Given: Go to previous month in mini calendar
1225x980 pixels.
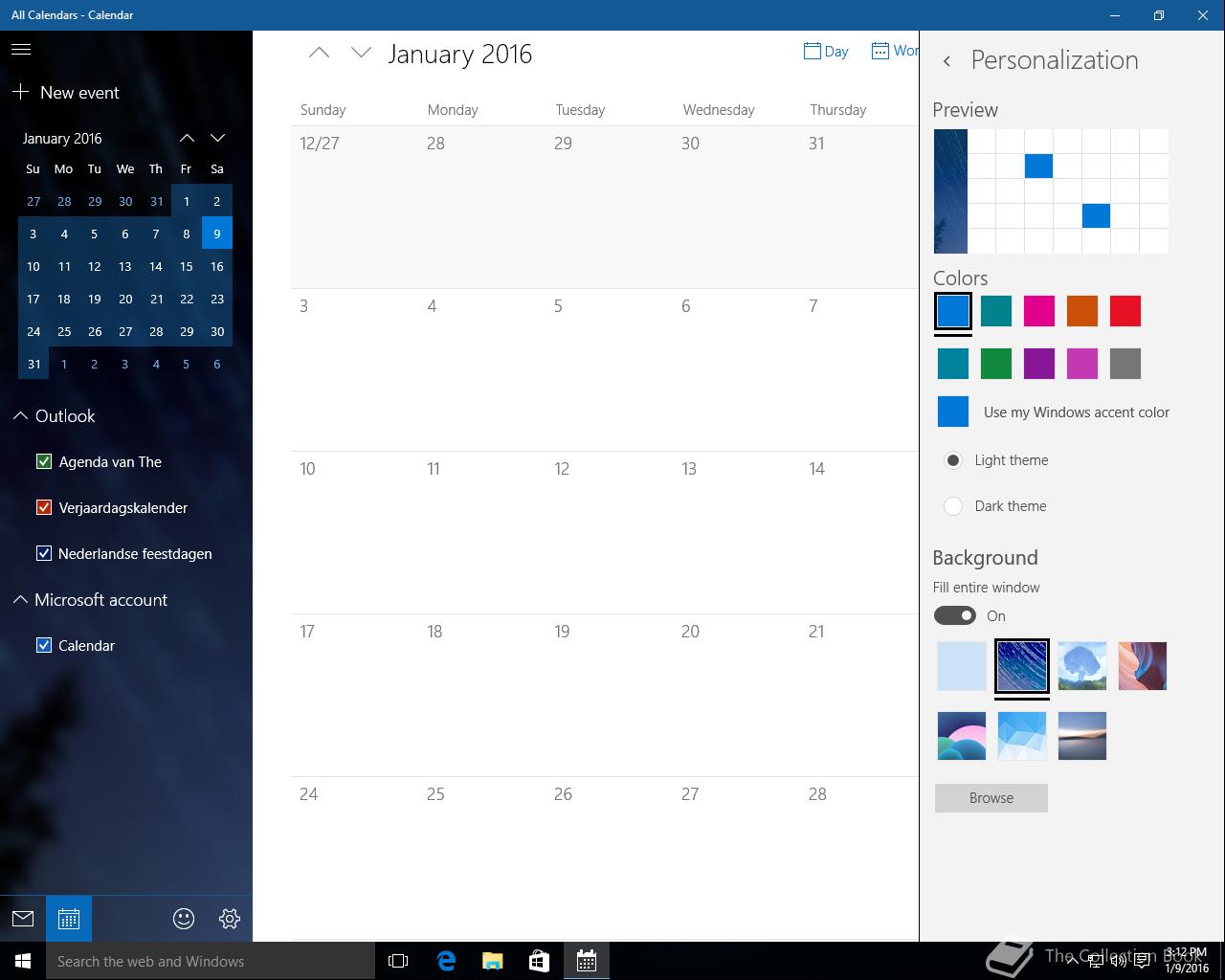Looking at the screenshot, I should 187,138.
